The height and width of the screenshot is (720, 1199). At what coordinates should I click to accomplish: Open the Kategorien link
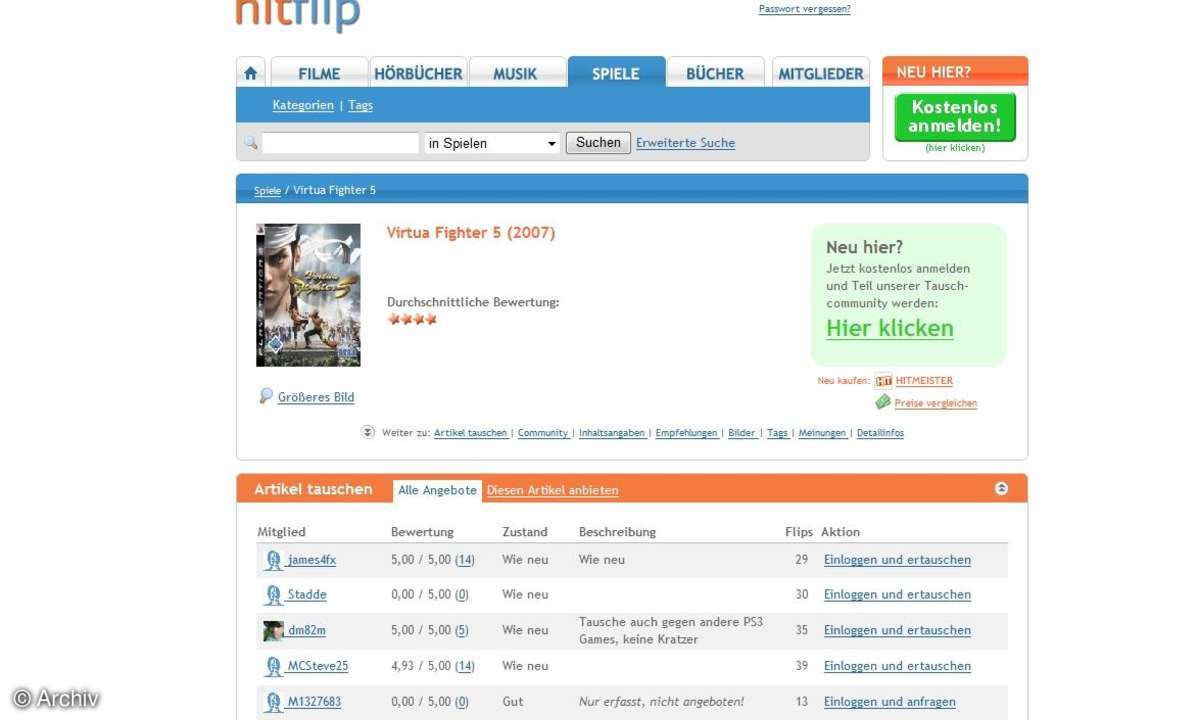(303, 105)
